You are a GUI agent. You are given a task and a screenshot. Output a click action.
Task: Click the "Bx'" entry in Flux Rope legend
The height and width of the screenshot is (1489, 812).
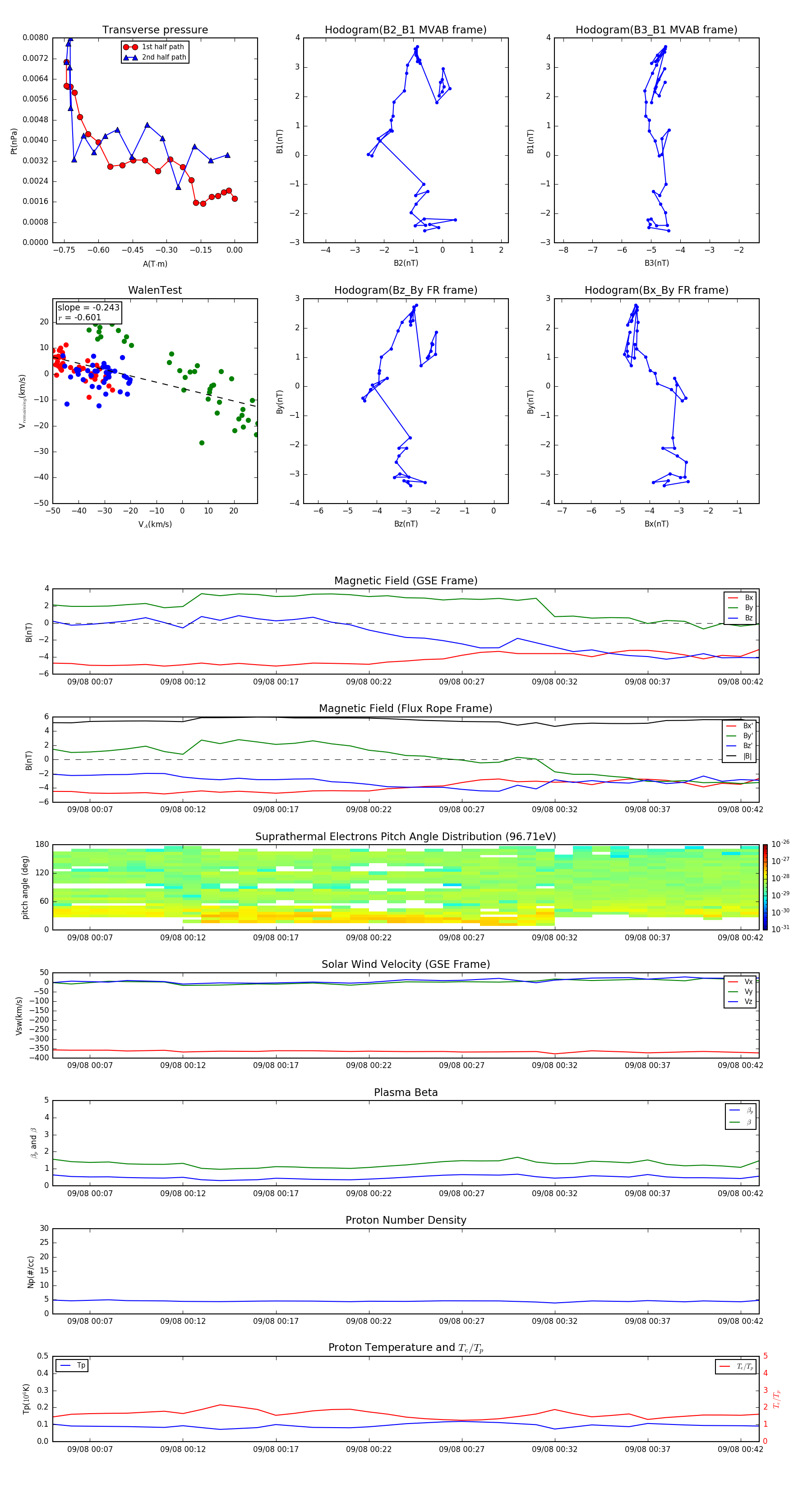pyautogui.click(x=740, y=726)
